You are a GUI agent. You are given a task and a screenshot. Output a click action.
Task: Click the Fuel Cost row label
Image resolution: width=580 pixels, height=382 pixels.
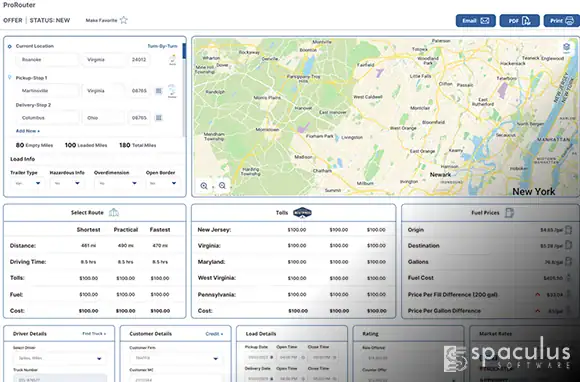tap(421, 278)
